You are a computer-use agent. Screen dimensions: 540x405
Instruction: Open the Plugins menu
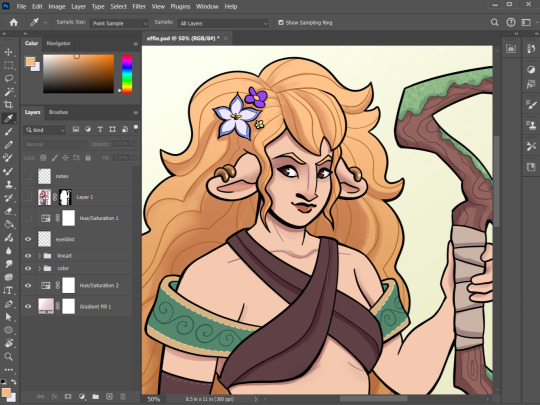pos(180,7)
